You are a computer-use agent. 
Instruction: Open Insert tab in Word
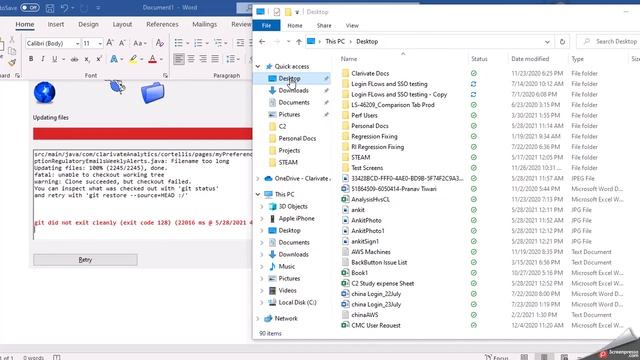[56, 24]
